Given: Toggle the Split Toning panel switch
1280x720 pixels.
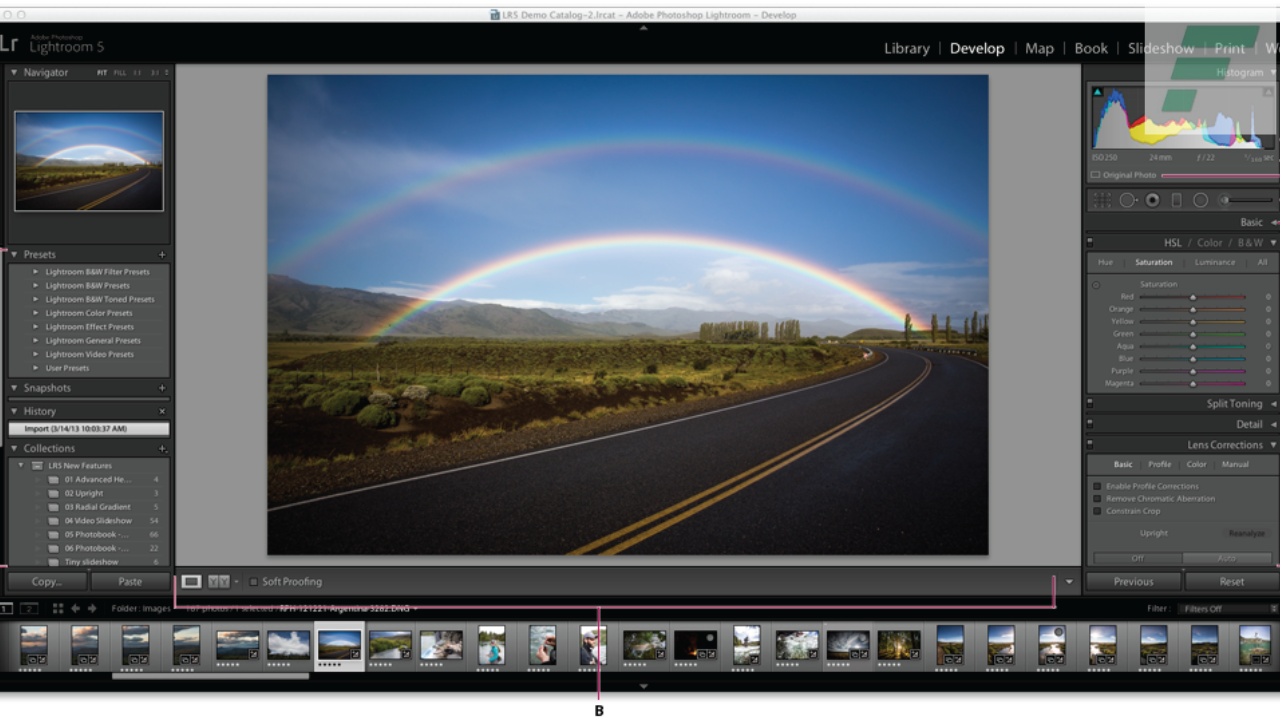Looking at the screenshot, I should (x=1090, y=404).
